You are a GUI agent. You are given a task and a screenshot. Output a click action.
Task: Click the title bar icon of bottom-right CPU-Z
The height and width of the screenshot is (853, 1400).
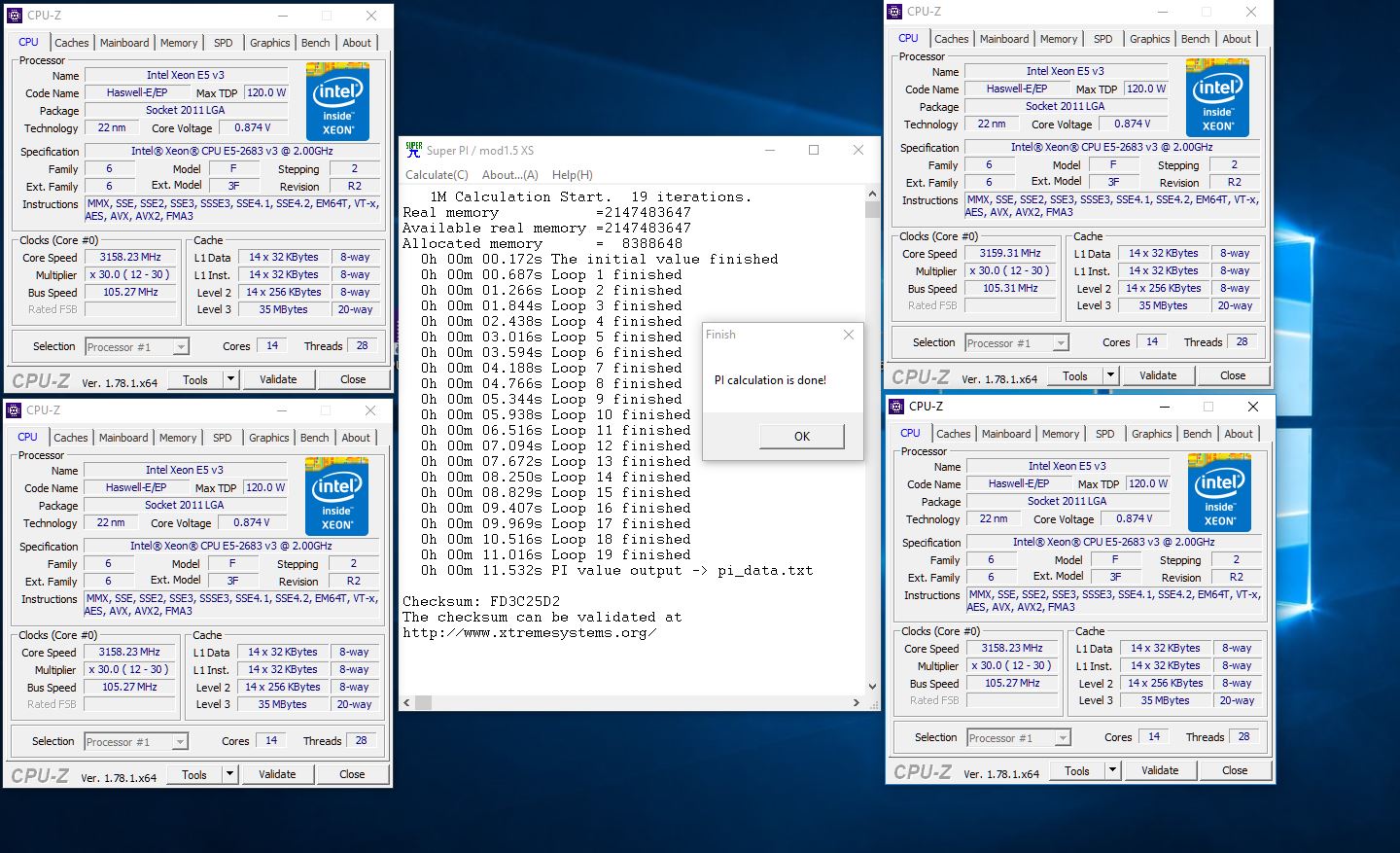point(896,407)
